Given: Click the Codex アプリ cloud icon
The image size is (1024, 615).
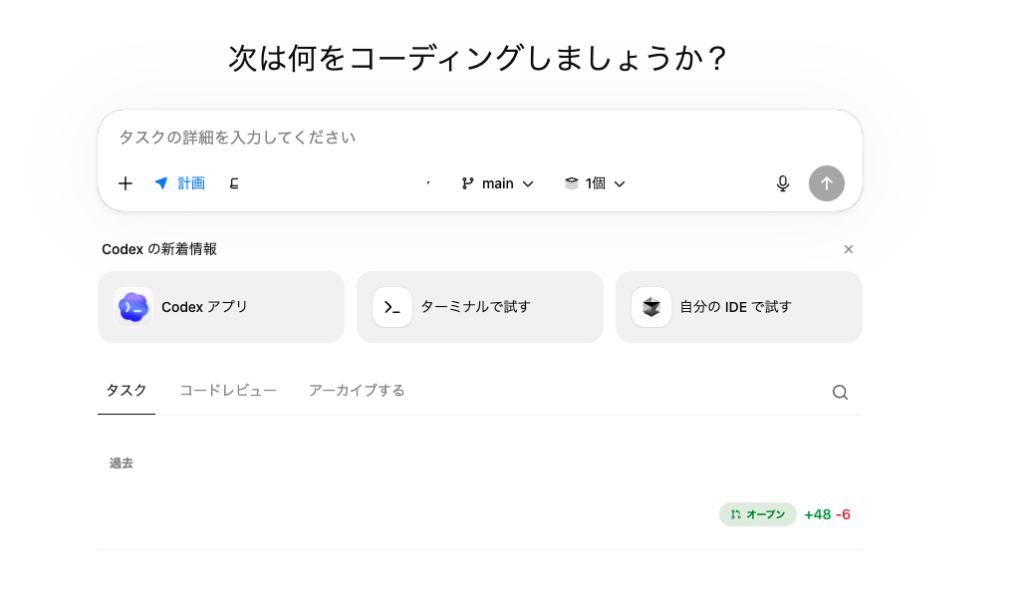Looking at the screenshot, I should point(133,307).
